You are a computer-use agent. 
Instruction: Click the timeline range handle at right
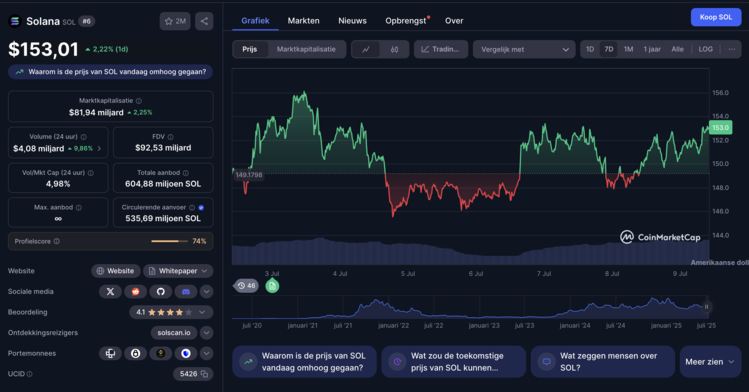pyautogui.click(x=706, y=307)
